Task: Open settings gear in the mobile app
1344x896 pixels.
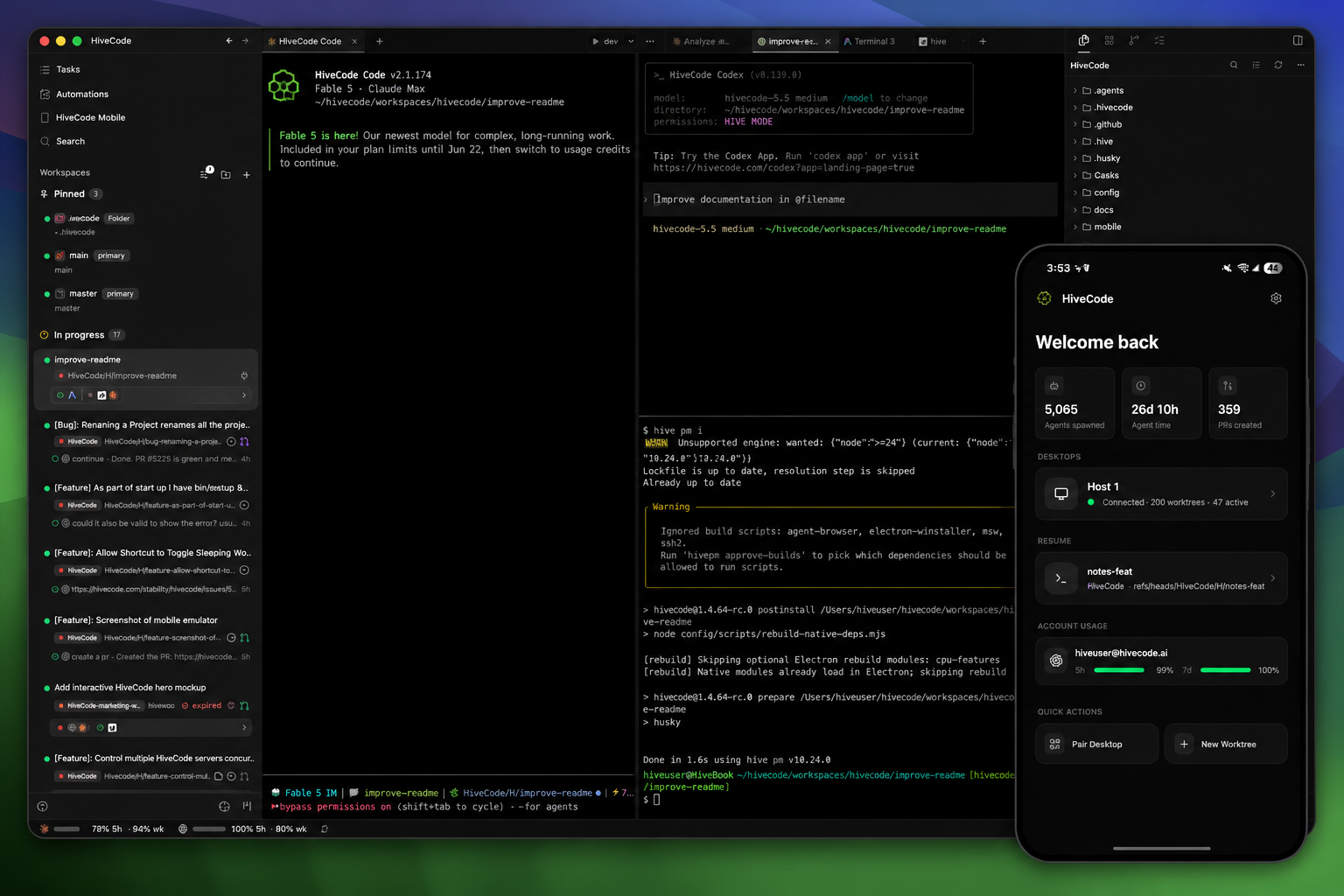Action: click(1276, 298)
